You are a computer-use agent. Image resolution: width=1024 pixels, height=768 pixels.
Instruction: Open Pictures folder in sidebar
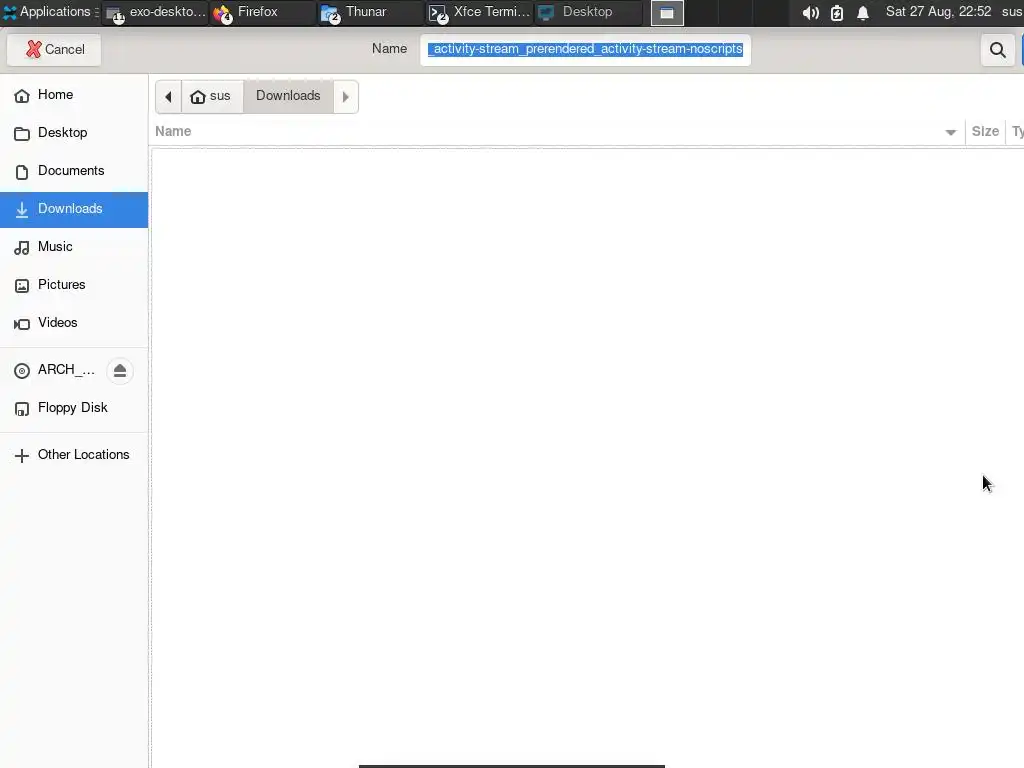[x=74, y=285]
